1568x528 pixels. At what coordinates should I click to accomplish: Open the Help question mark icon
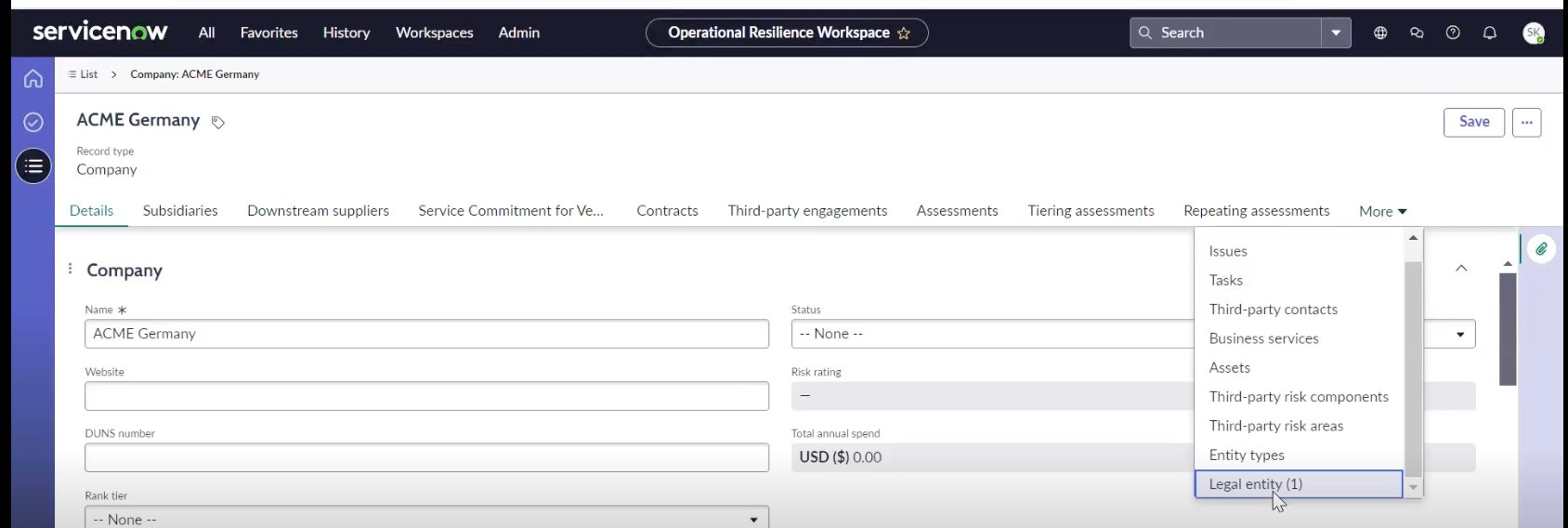coord(1453,33)
